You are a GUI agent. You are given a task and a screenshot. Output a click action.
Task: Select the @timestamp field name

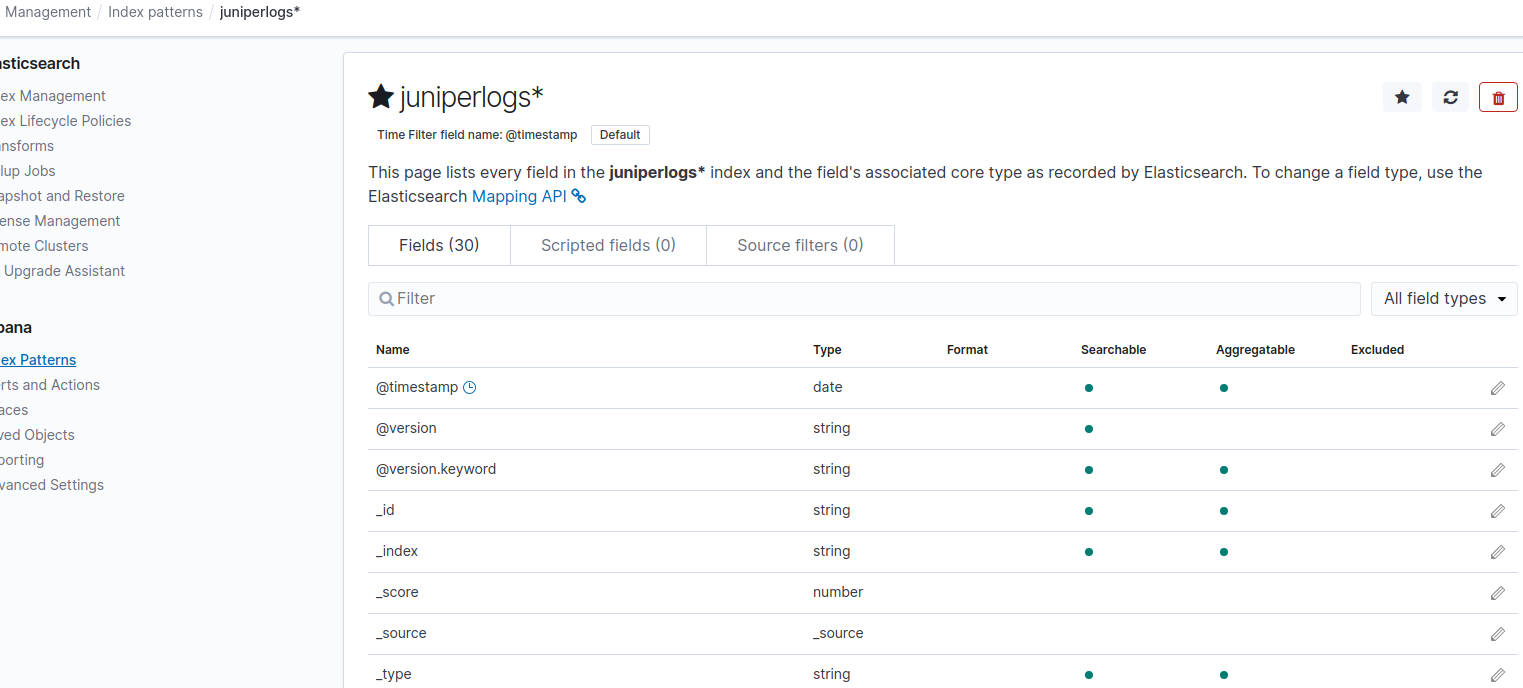[x=417, y=387]
